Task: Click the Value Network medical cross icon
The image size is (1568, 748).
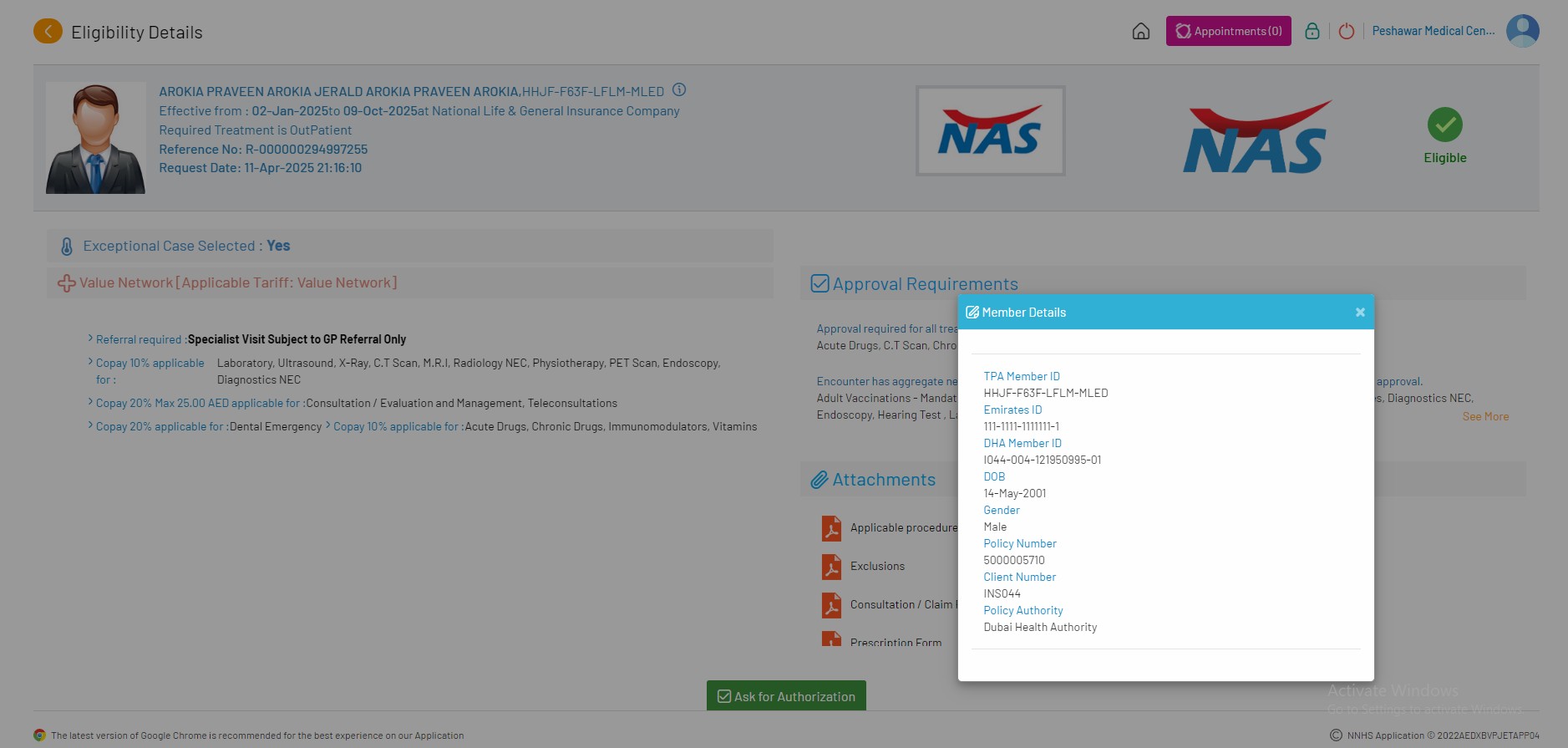Action: click(x=66, y=283)
